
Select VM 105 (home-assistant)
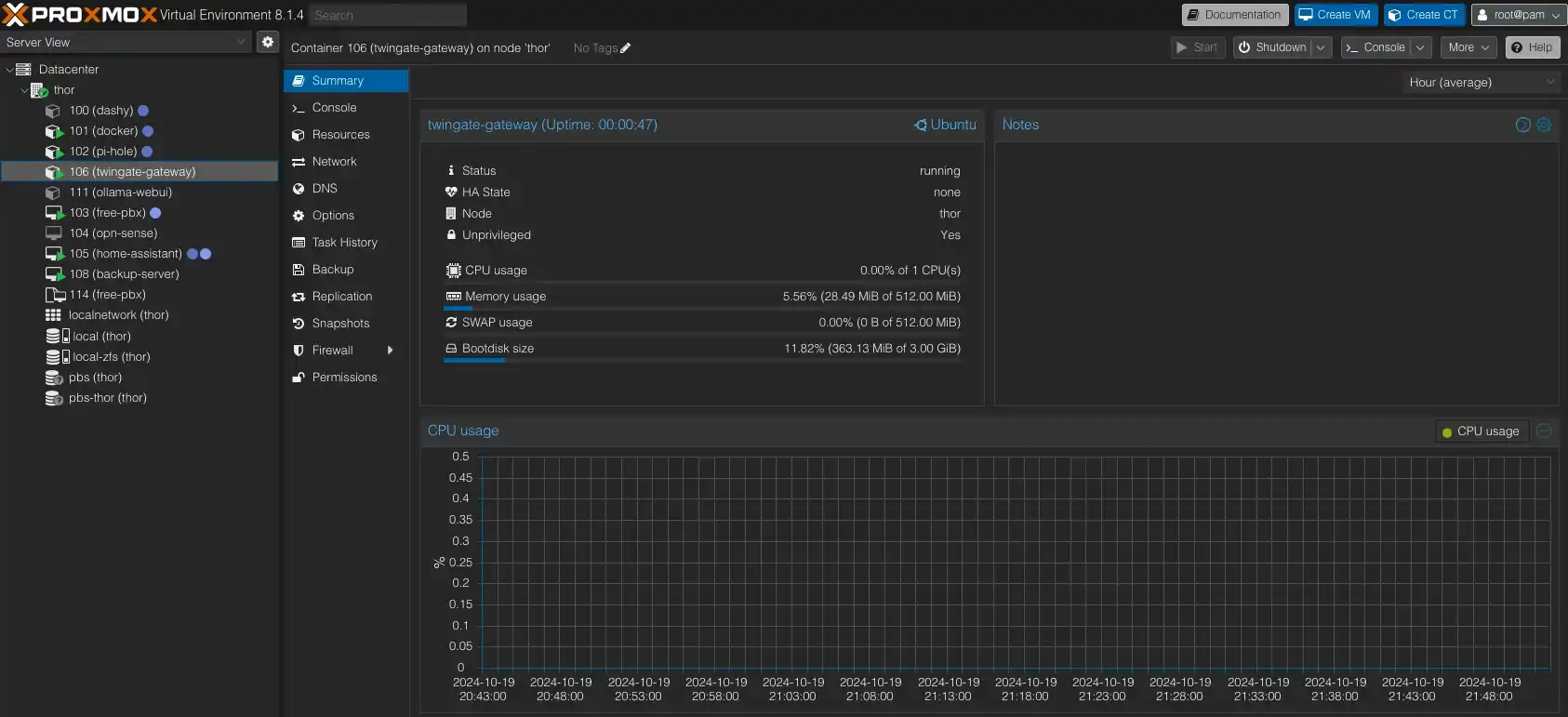point(126,254)
